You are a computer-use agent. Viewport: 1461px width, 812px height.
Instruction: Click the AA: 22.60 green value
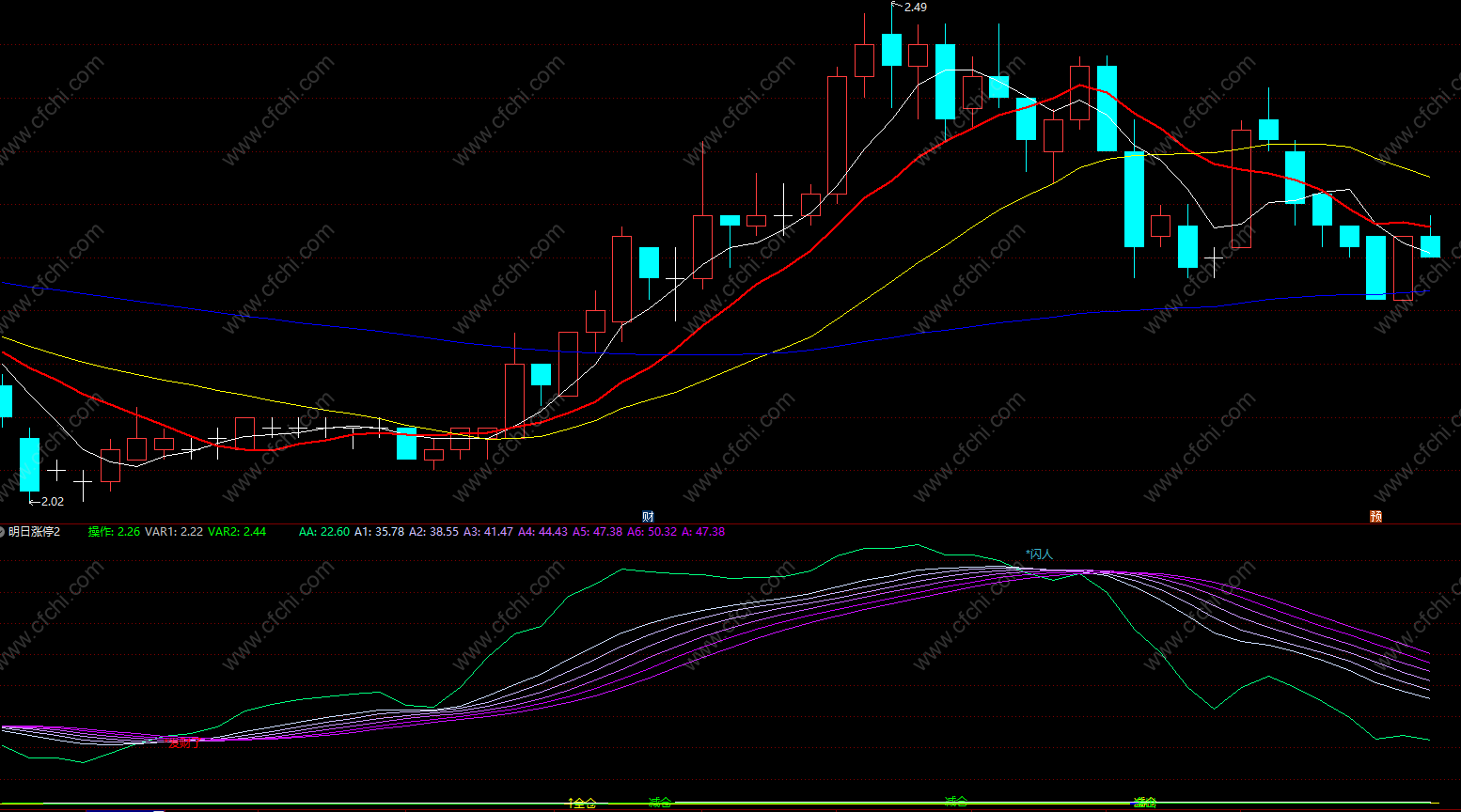click(324, 532)
